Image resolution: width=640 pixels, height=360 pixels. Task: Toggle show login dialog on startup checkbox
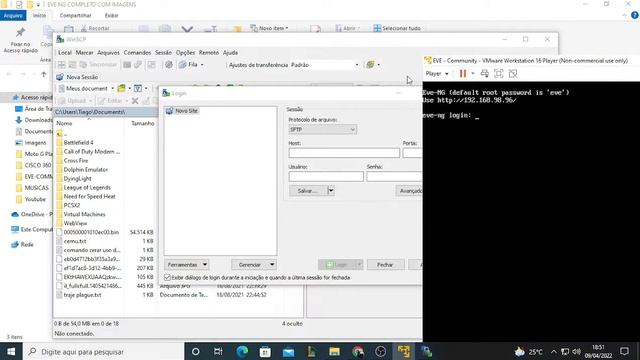tap(167, 277)
